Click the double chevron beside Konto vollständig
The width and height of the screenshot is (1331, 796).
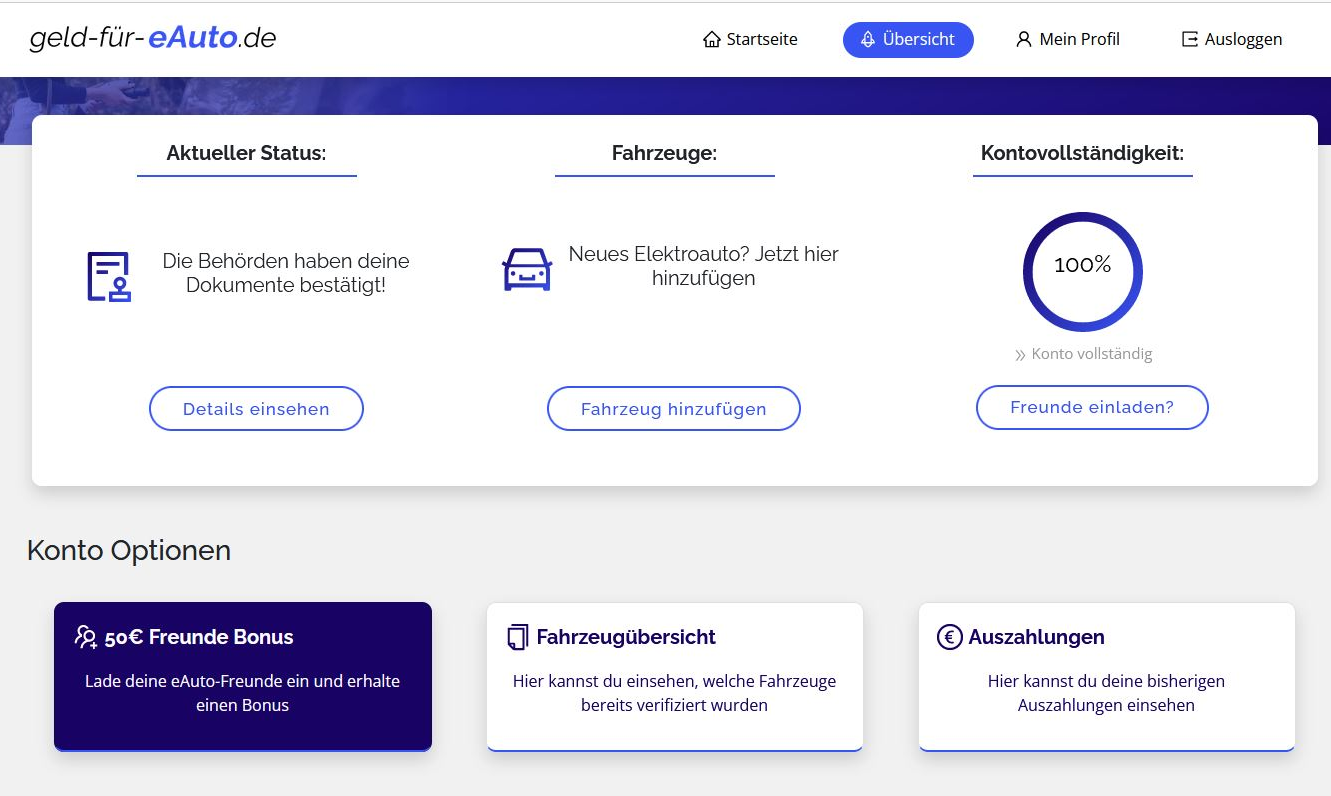tap(1020, 355)
